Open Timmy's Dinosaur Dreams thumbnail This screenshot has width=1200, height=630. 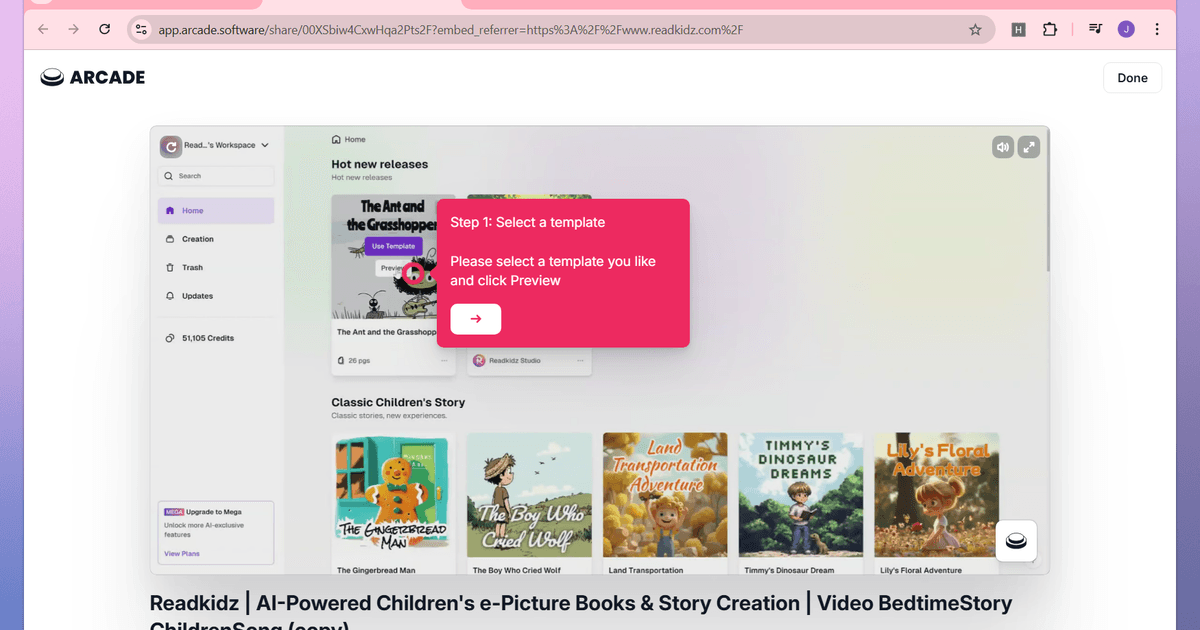point(801,495)
